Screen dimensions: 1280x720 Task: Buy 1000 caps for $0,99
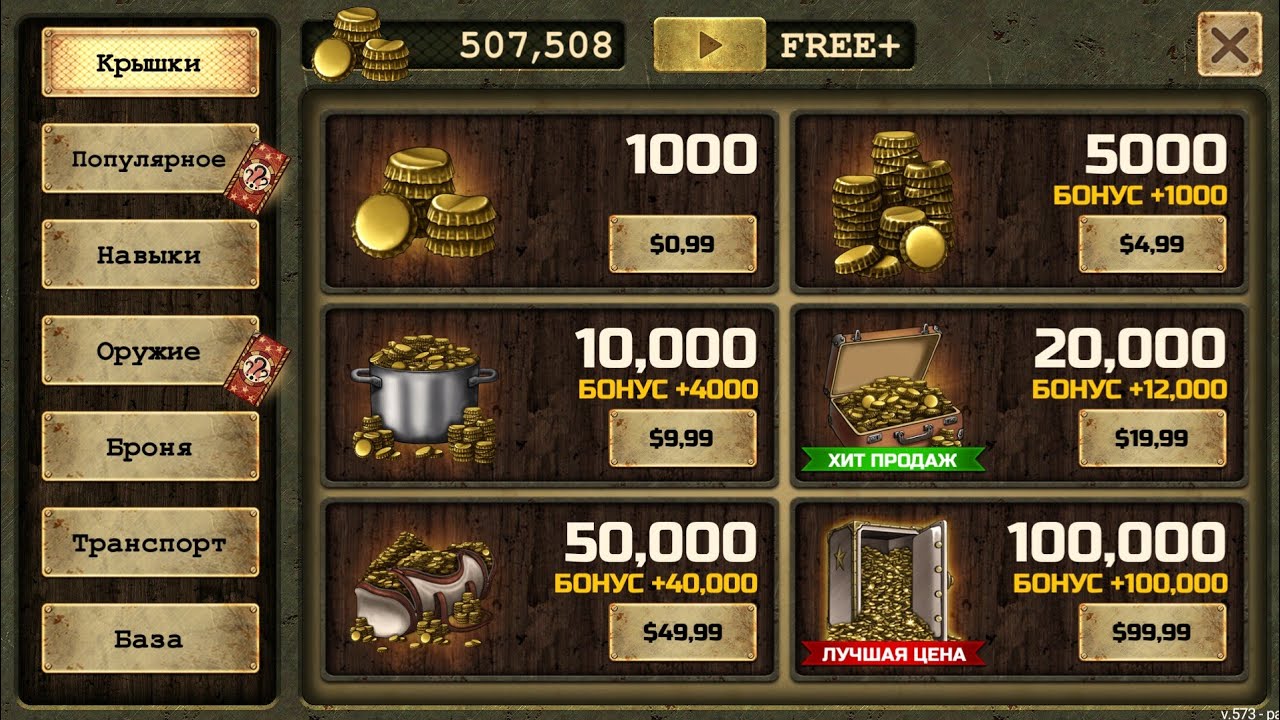click(682, 244)
